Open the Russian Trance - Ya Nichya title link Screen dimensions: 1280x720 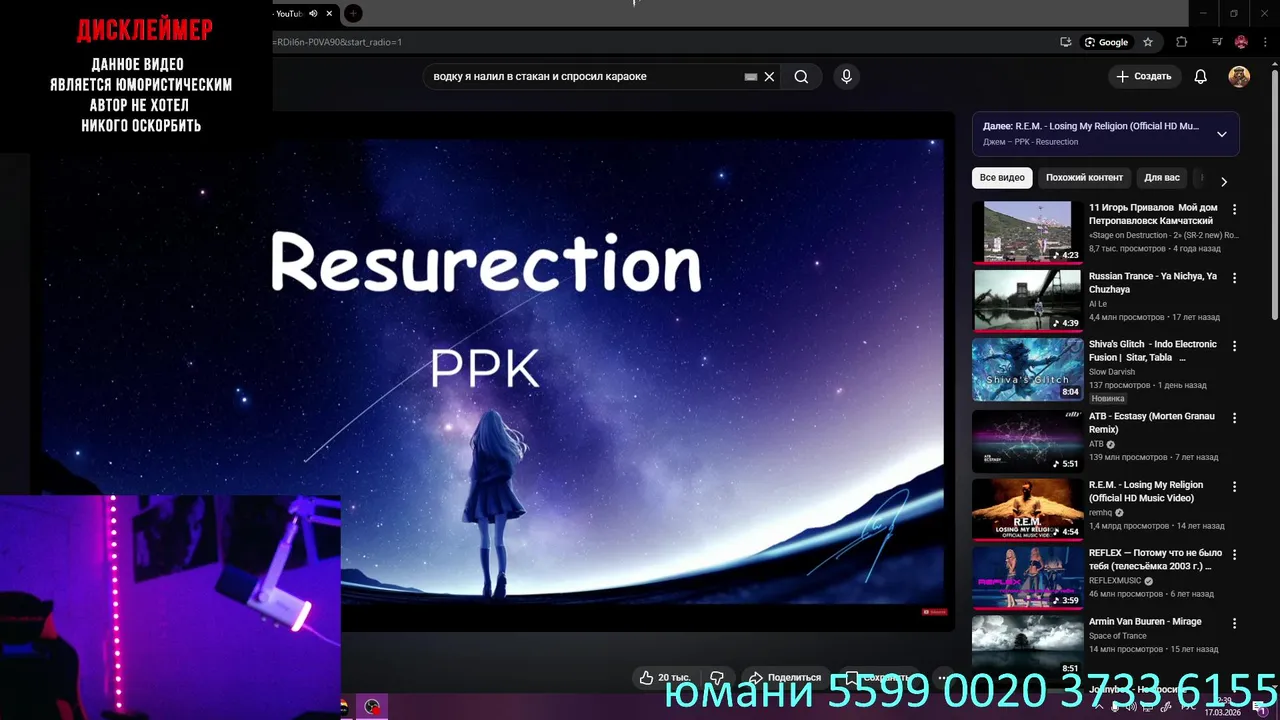pos(1152,283)
